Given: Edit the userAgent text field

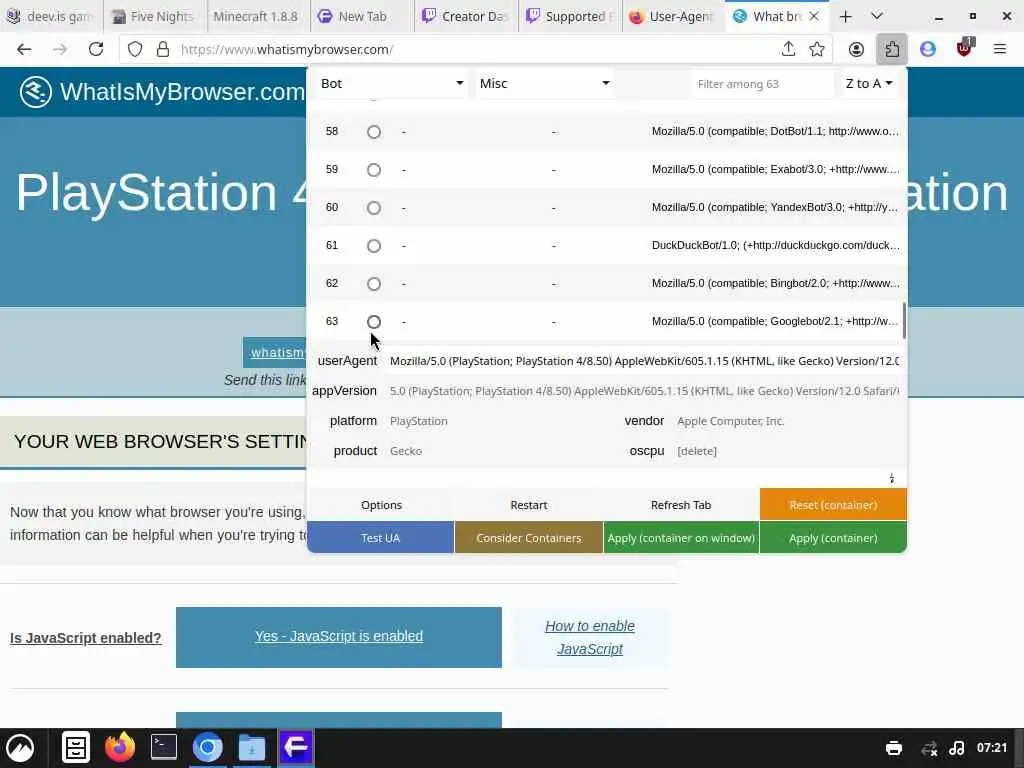Looking at the screenshot, I should (x=644, y=361).
